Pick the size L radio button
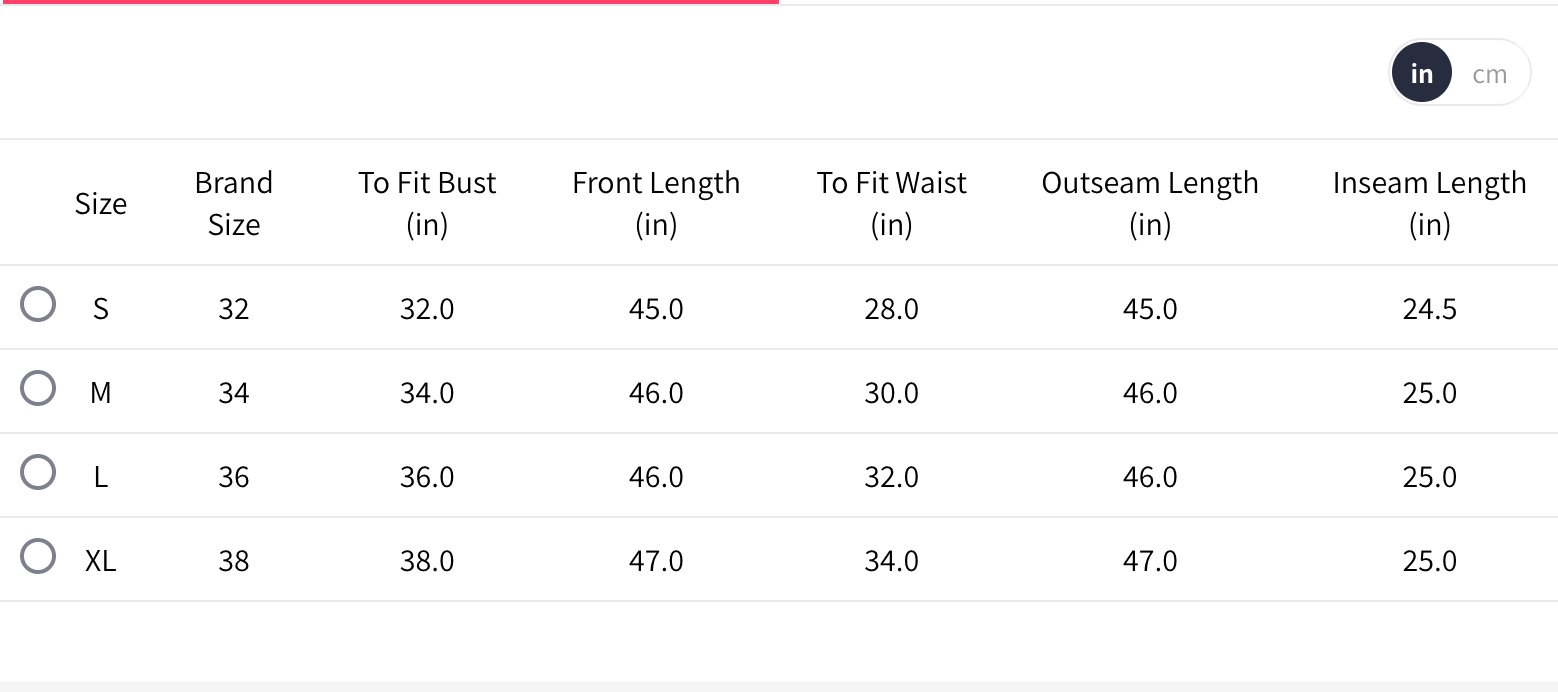Viewport: 1558px width, 692px height. [x=38, y=473]
